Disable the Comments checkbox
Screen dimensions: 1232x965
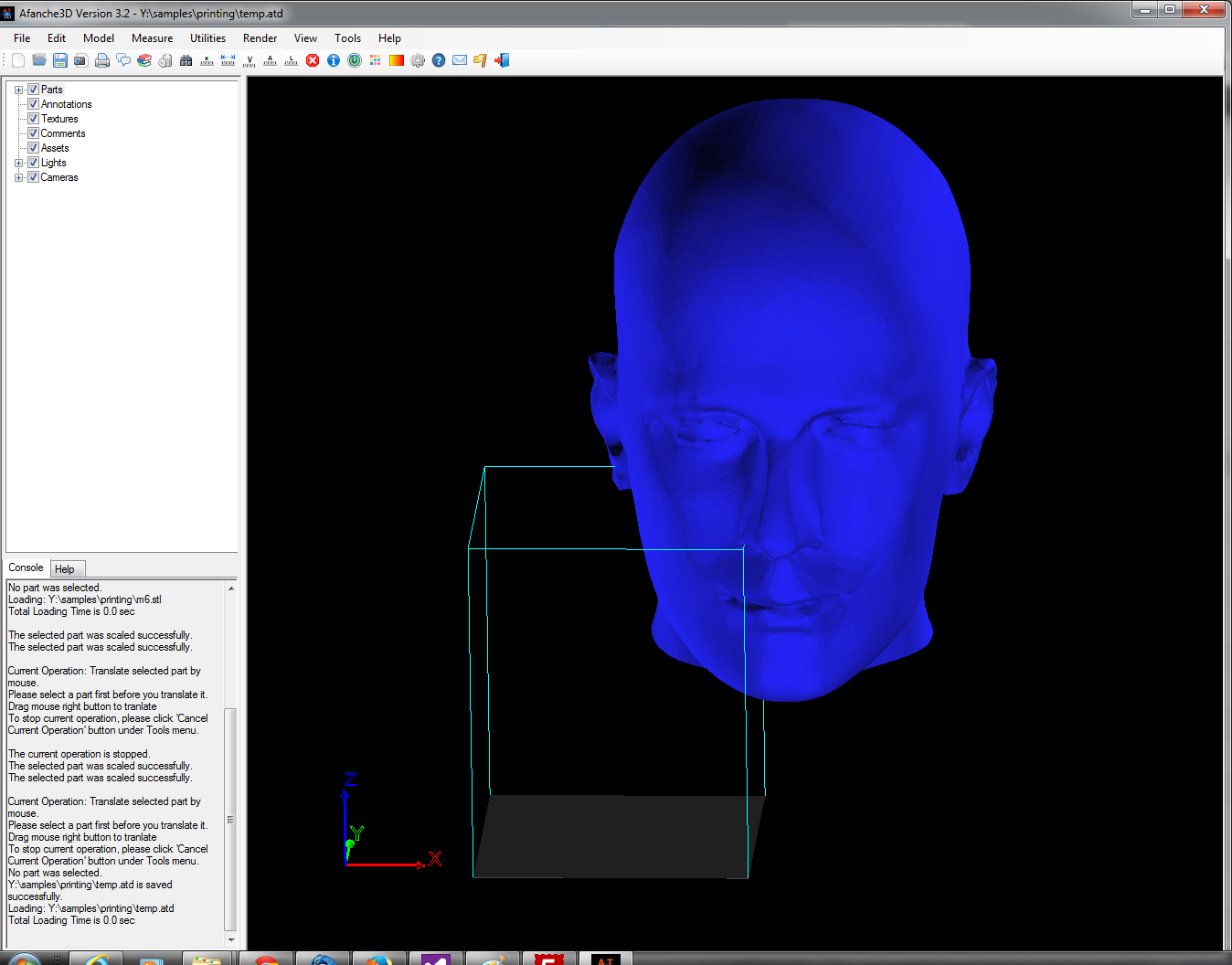coord(33,133)
